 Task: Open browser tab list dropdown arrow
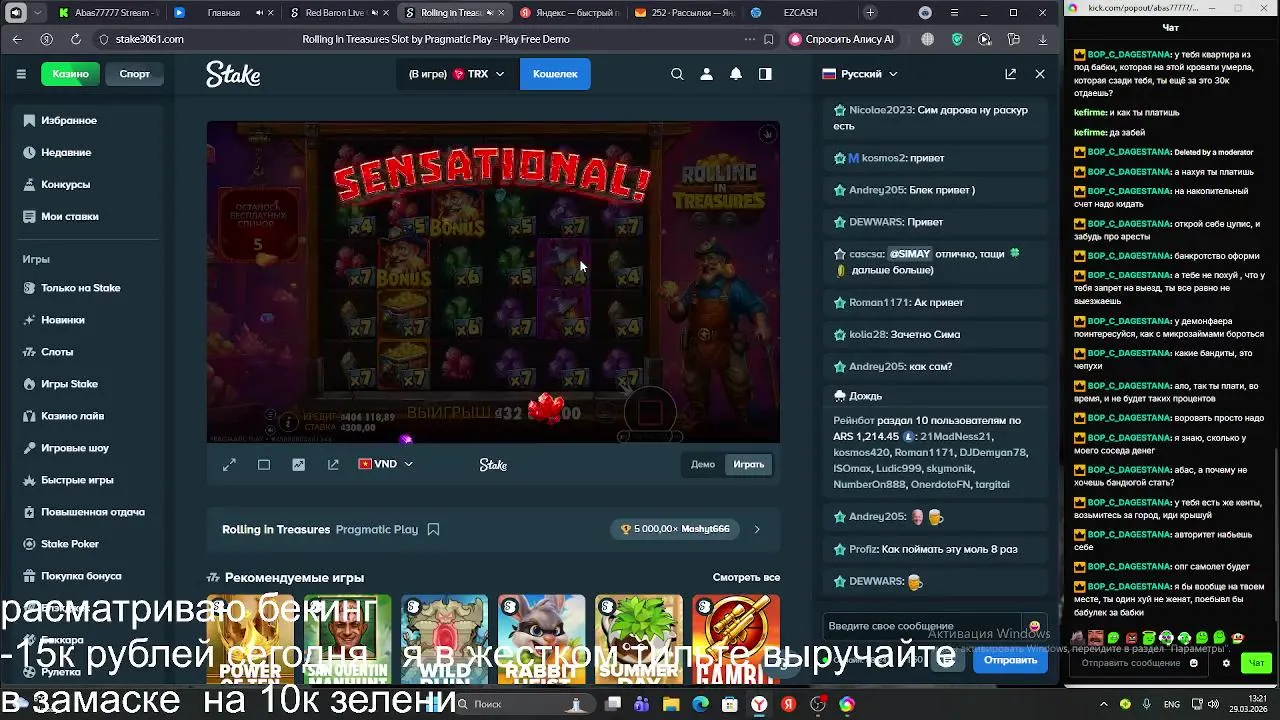tap(38, 13)
